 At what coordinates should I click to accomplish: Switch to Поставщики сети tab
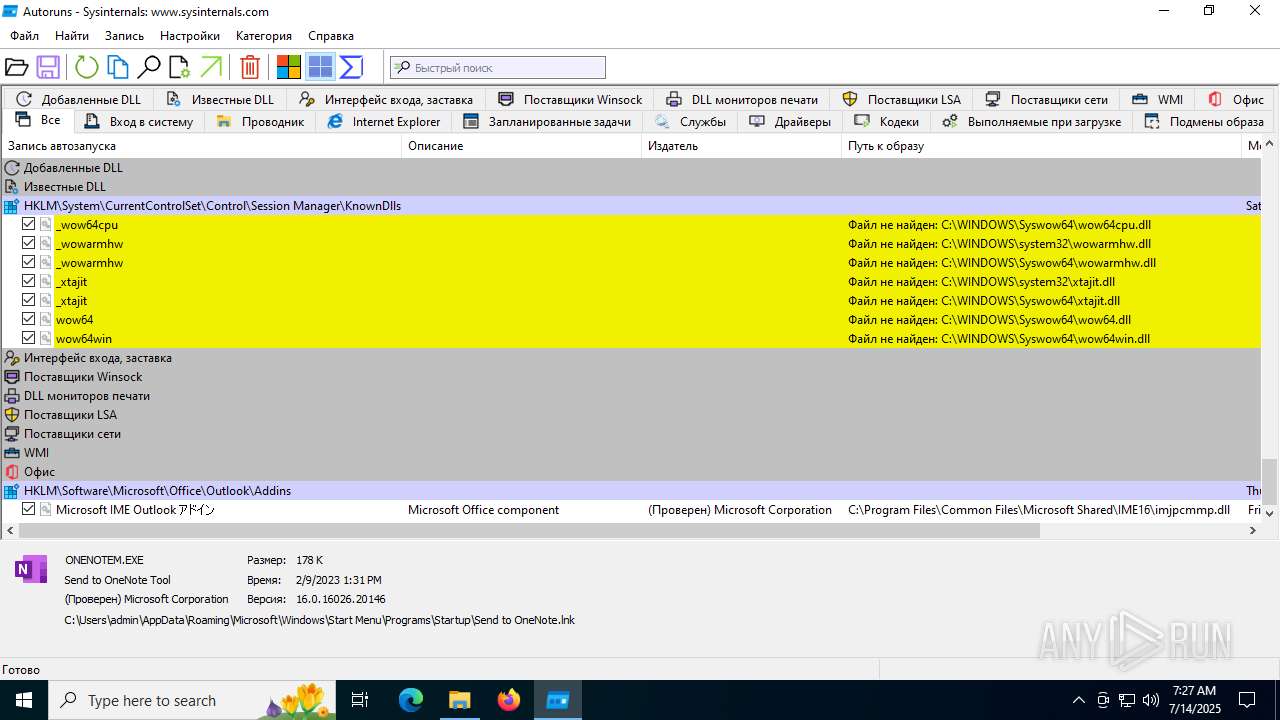(x=1046, y=99)
